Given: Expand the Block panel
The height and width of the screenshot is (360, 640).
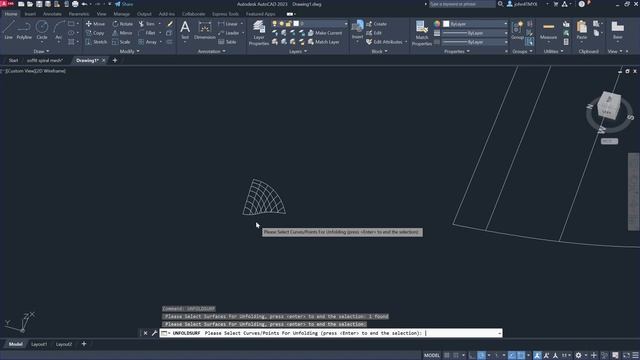Looking at the screenshot, I should point(380,51).
